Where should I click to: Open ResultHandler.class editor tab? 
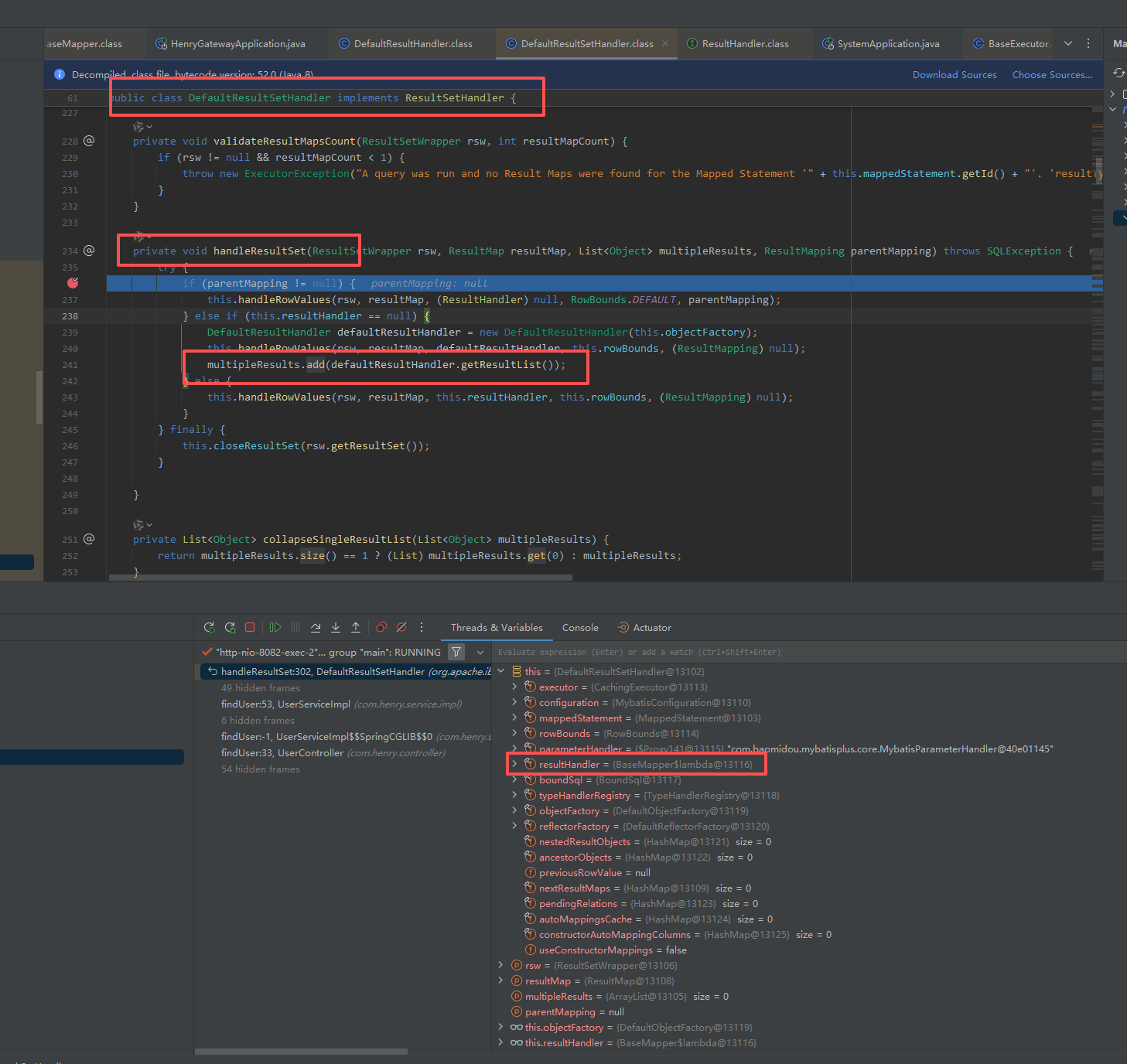(x=738, y=43)
